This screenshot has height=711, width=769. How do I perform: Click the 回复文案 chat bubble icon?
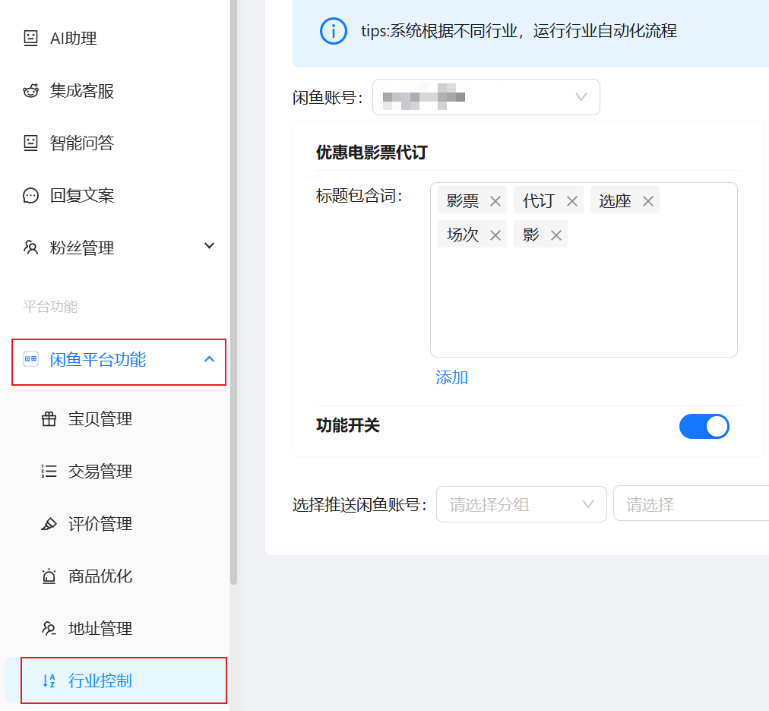(30, 196)
